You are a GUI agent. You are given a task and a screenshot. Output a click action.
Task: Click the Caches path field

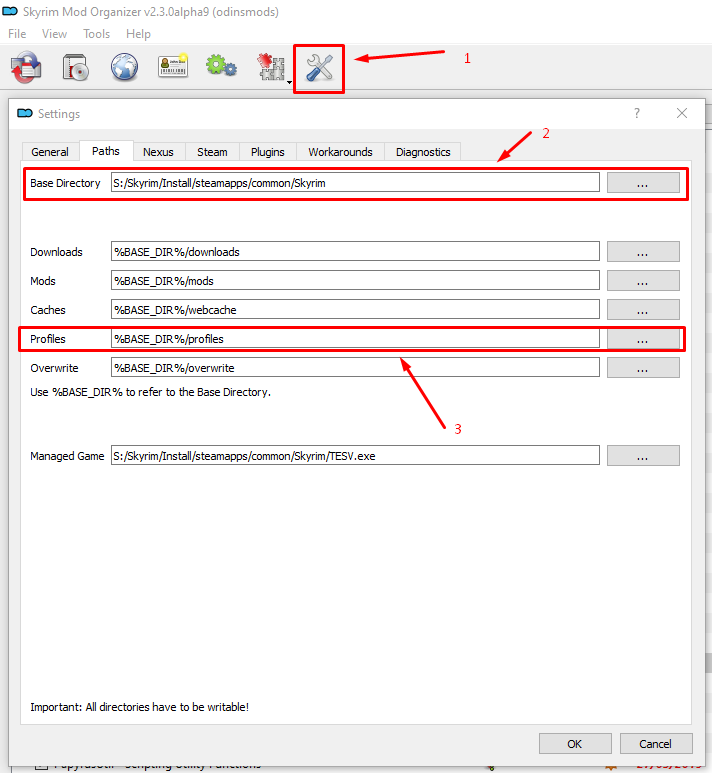(x=355, y=310)
